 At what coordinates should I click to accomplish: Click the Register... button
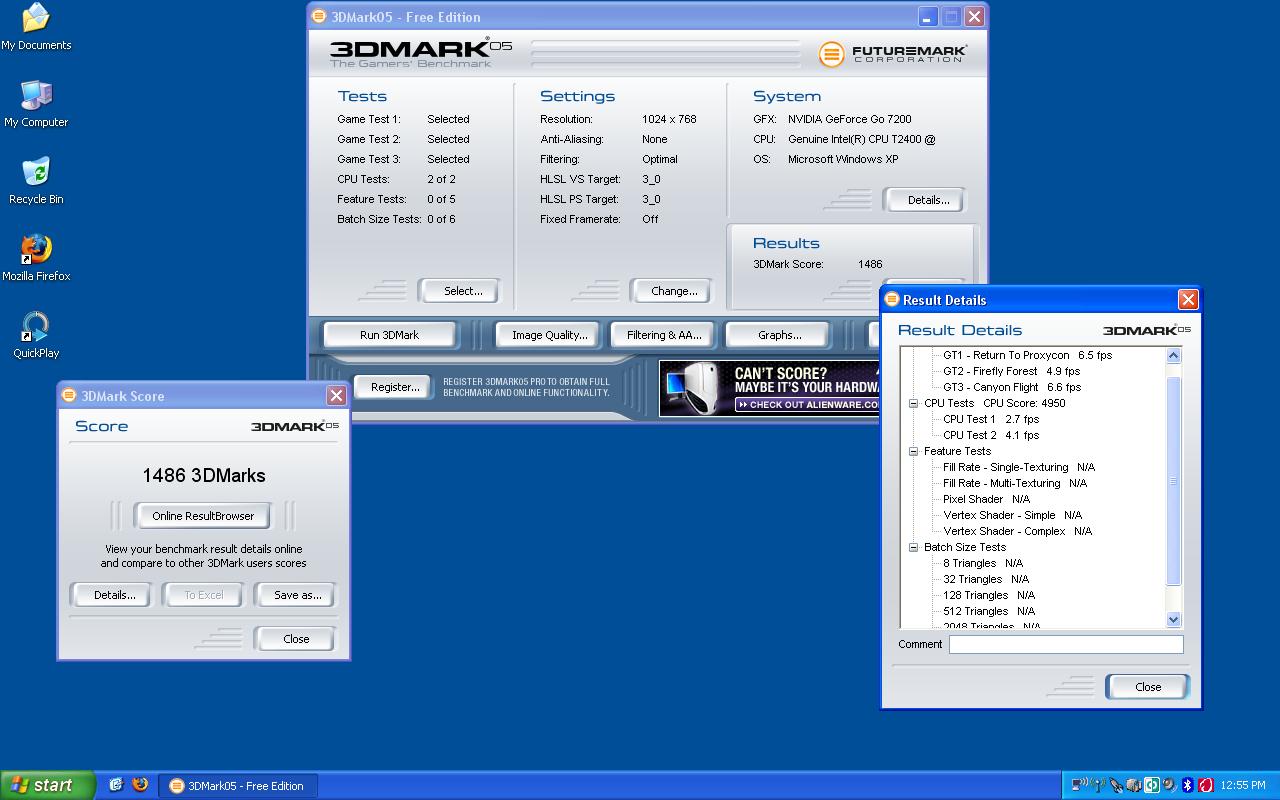(x=395, y=387)
